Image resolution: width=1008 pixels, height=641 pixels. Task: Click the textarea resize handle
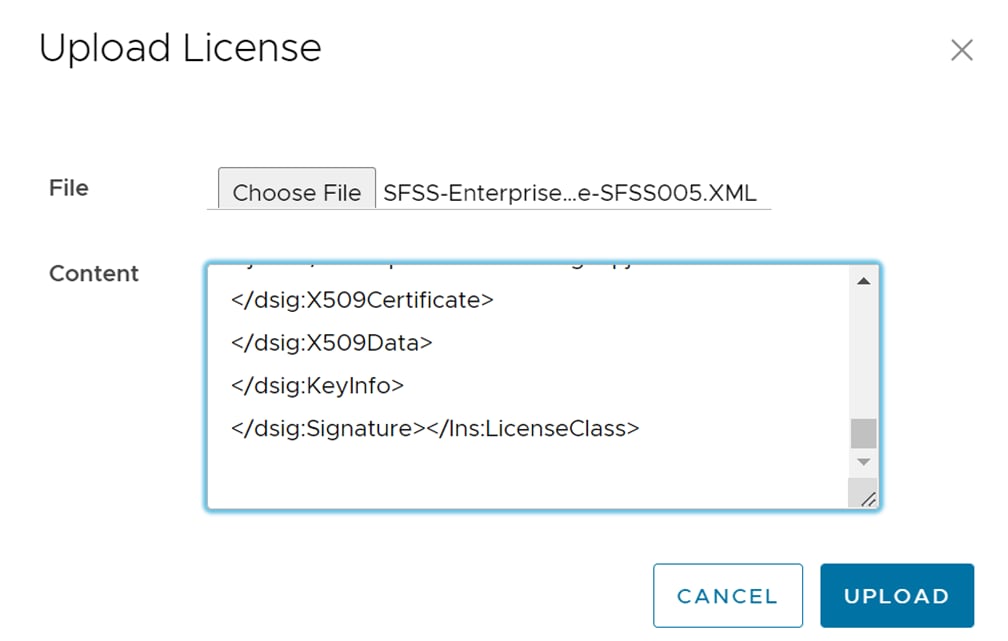point(868,498)
